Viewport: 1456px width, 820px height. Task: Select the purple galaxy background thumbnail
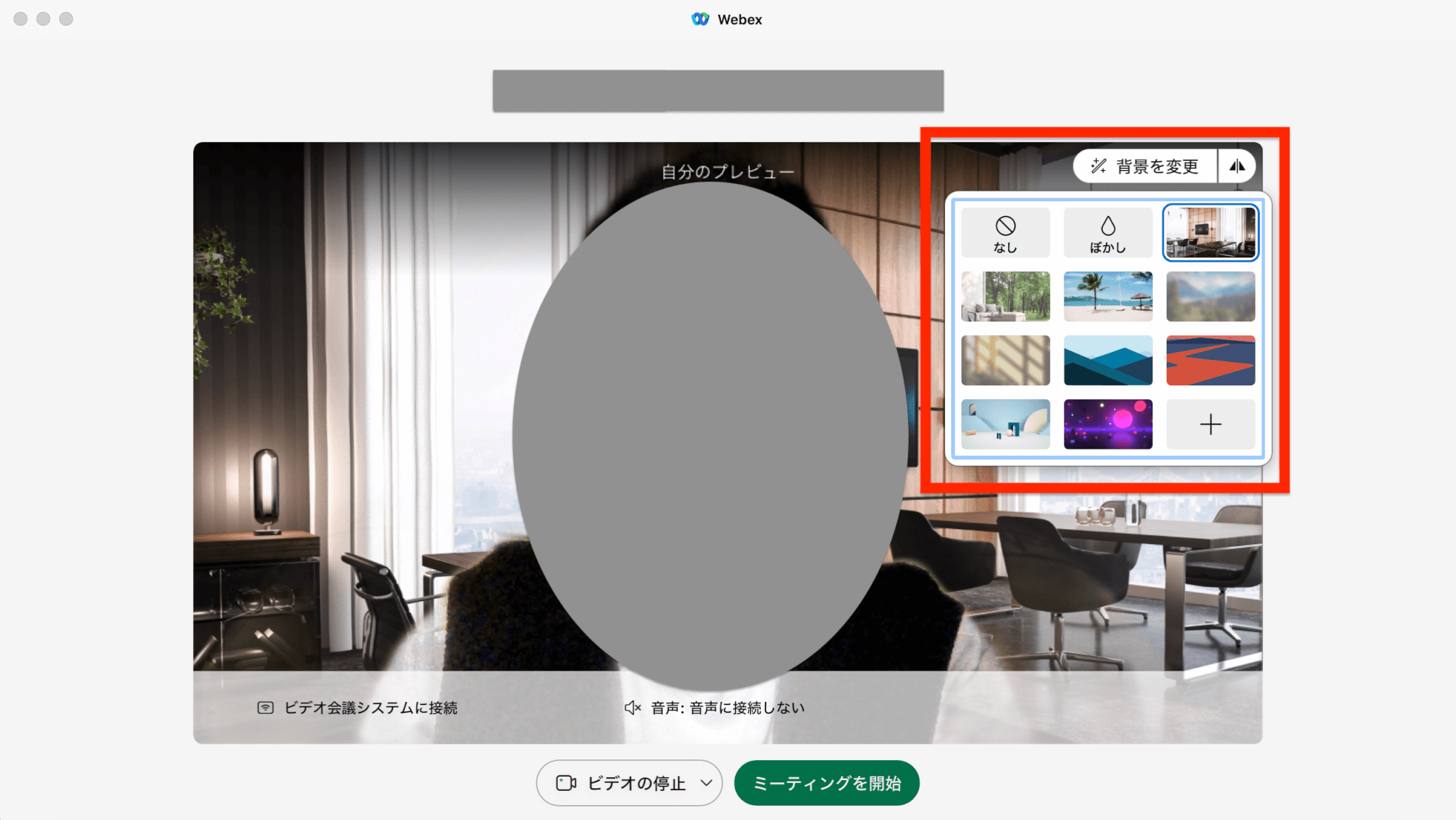1108,425
